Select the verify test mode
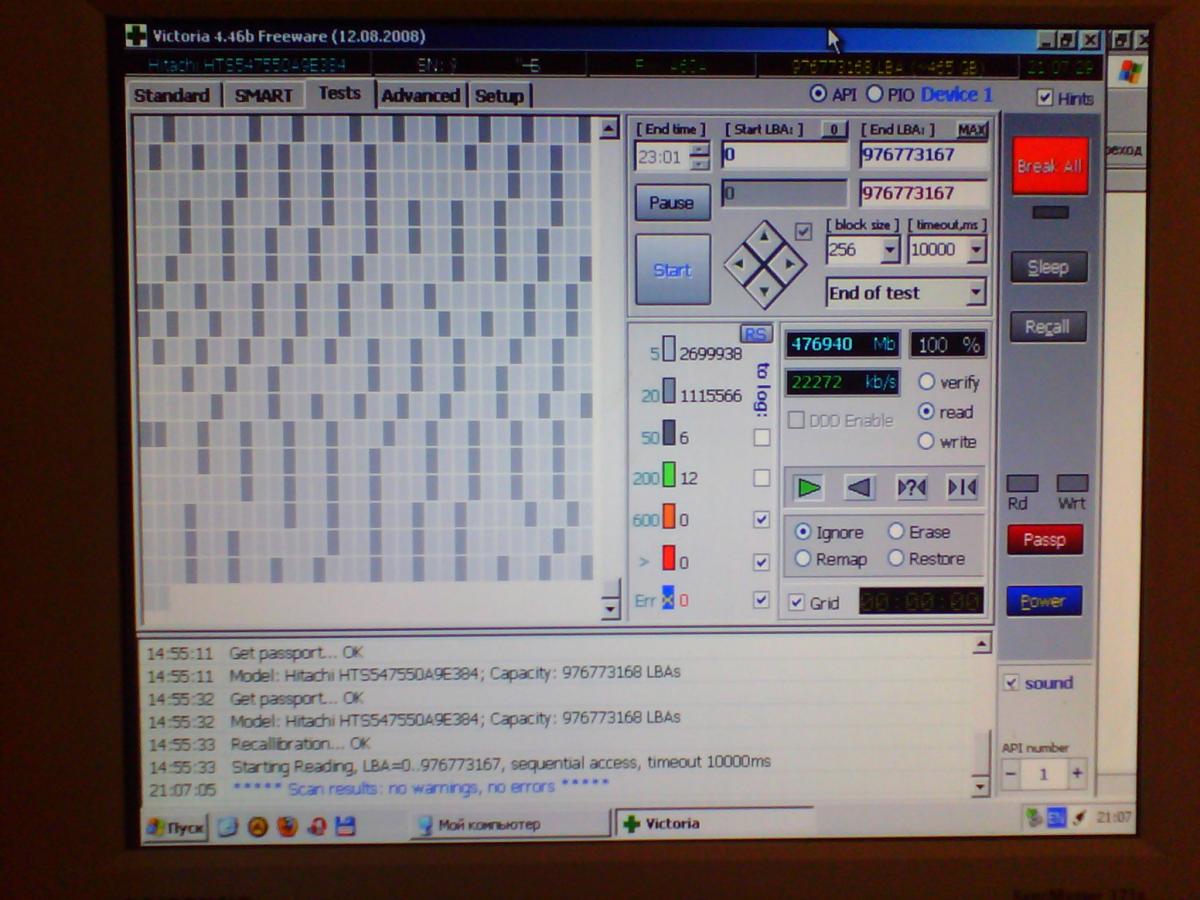The width and height of the screenshot is (1200, 900). click(x=926, y=381)
